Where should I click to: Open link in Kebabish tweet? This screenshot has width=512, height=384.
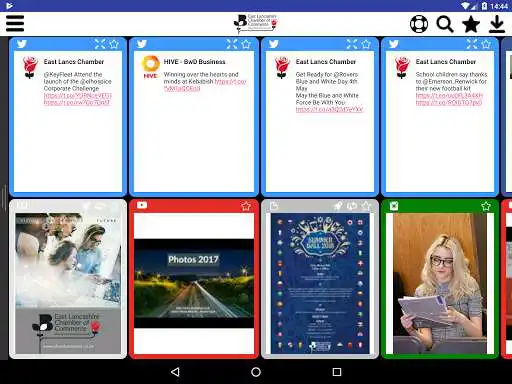[205, 85]
